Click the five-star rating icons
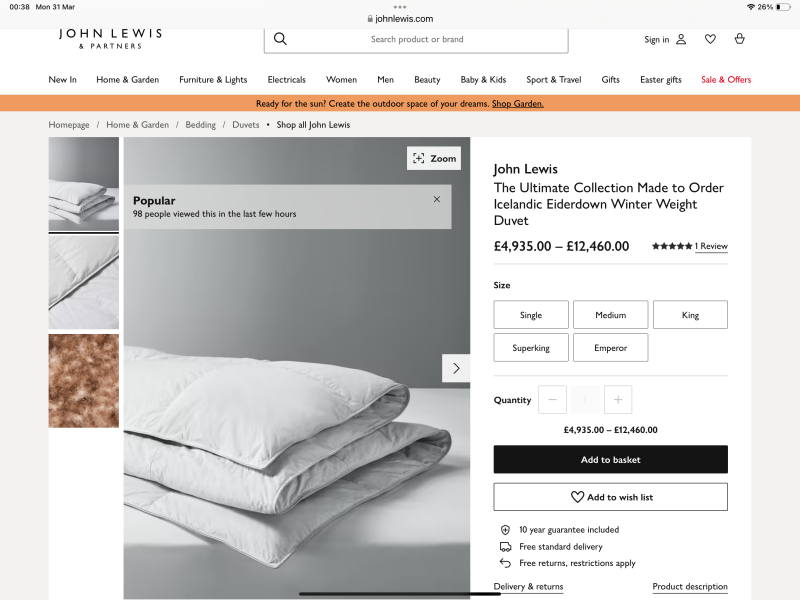Screen dimensions: 800x600 [x=672, y=246]
